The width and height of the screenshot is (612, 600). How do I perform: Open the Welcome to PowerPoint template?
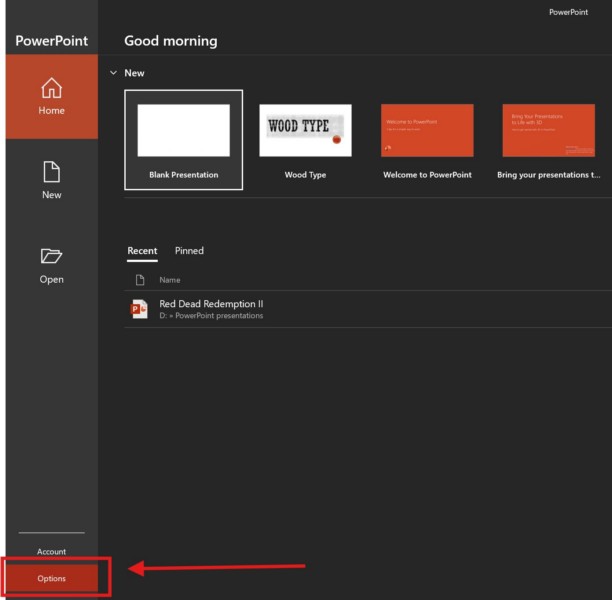tap(427, 131)
